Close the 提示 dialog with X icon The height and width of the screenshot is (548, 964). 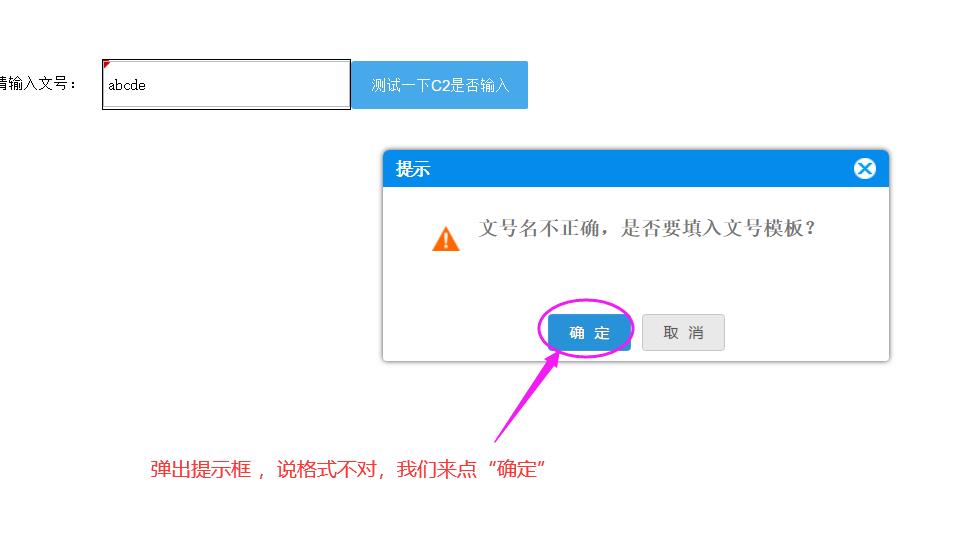pos(864,168)
